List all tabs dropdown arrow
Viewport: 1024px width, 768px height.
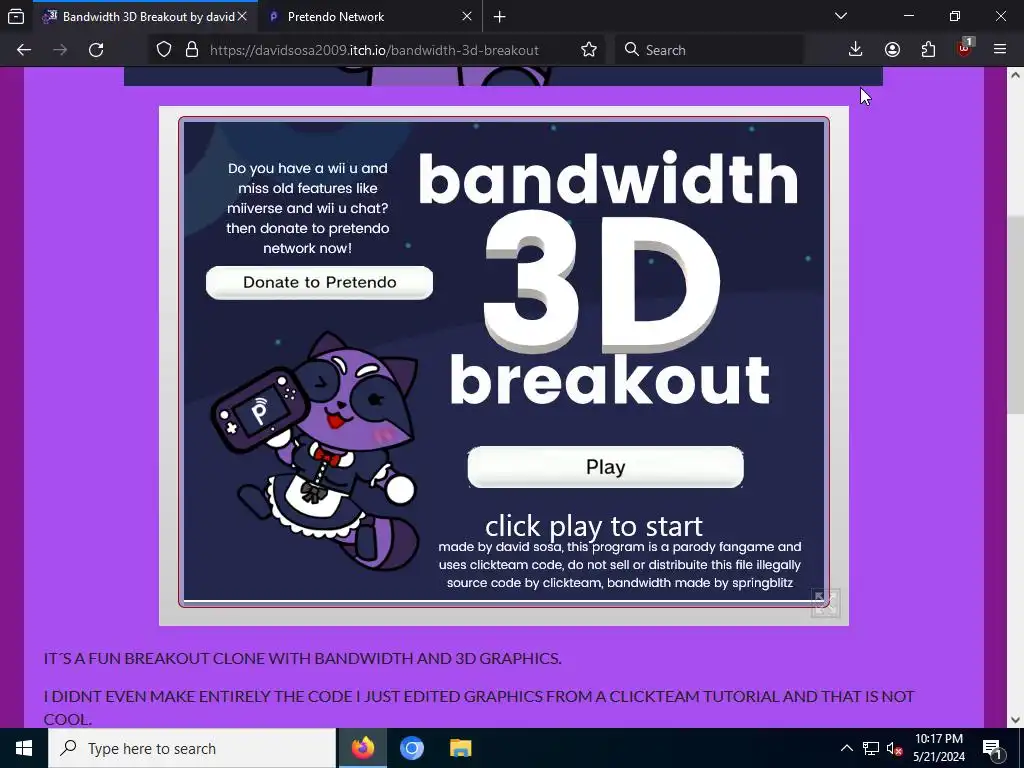coord(841,16)
